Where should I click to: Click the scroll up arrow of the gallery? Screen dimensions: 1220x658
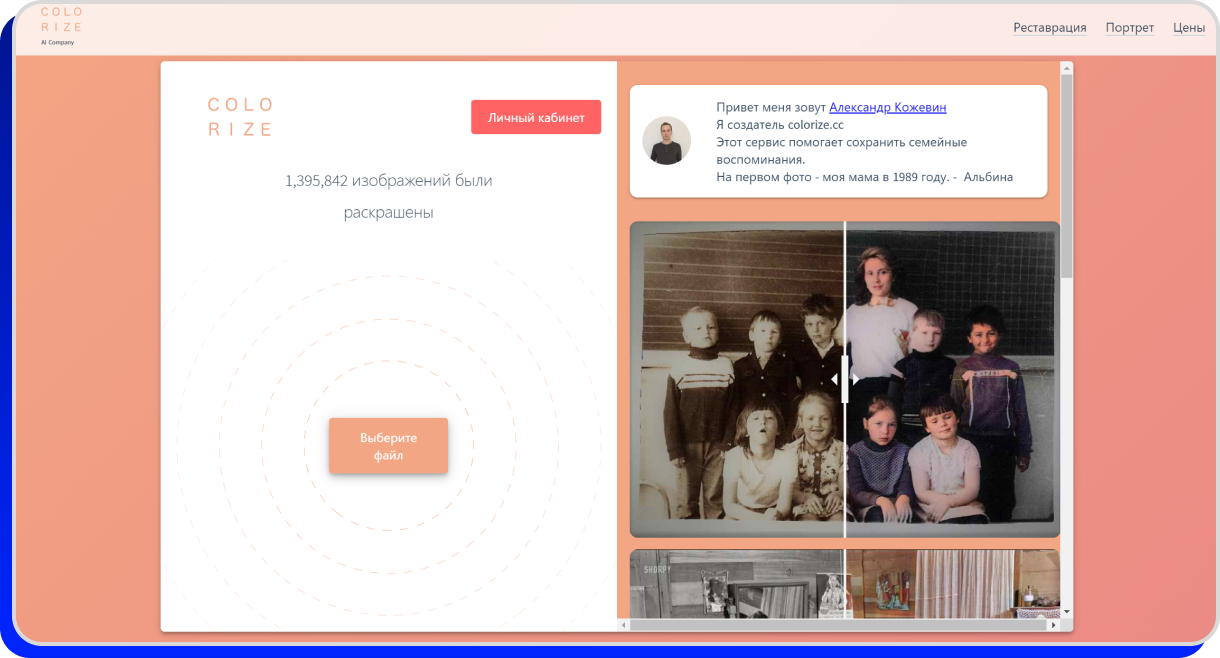point(1066,68)
